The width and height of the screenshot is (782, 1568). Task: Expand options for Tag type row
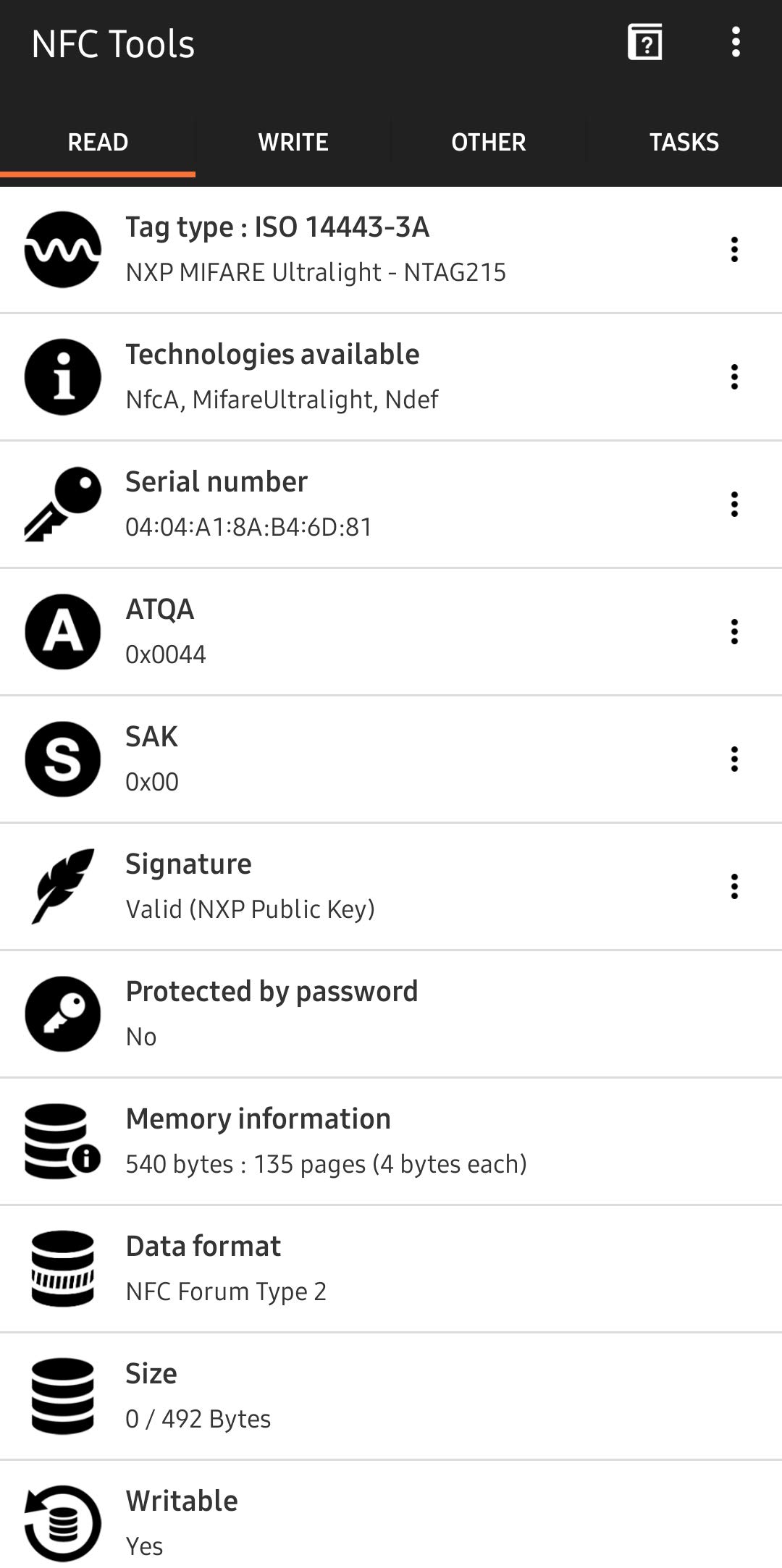(734, 250)
